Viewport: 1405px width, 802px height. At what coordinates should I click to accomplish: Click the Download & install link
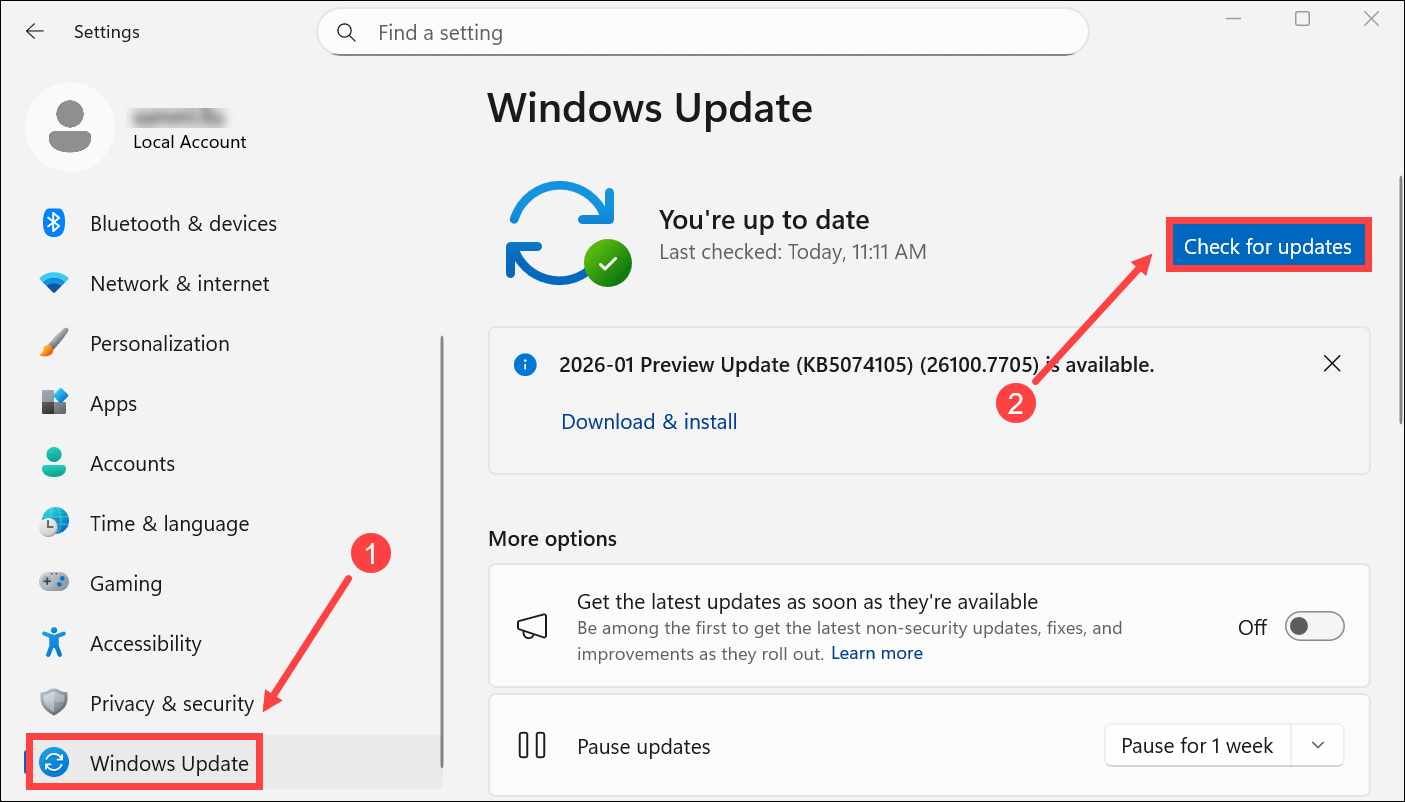(x=649, y=422)
